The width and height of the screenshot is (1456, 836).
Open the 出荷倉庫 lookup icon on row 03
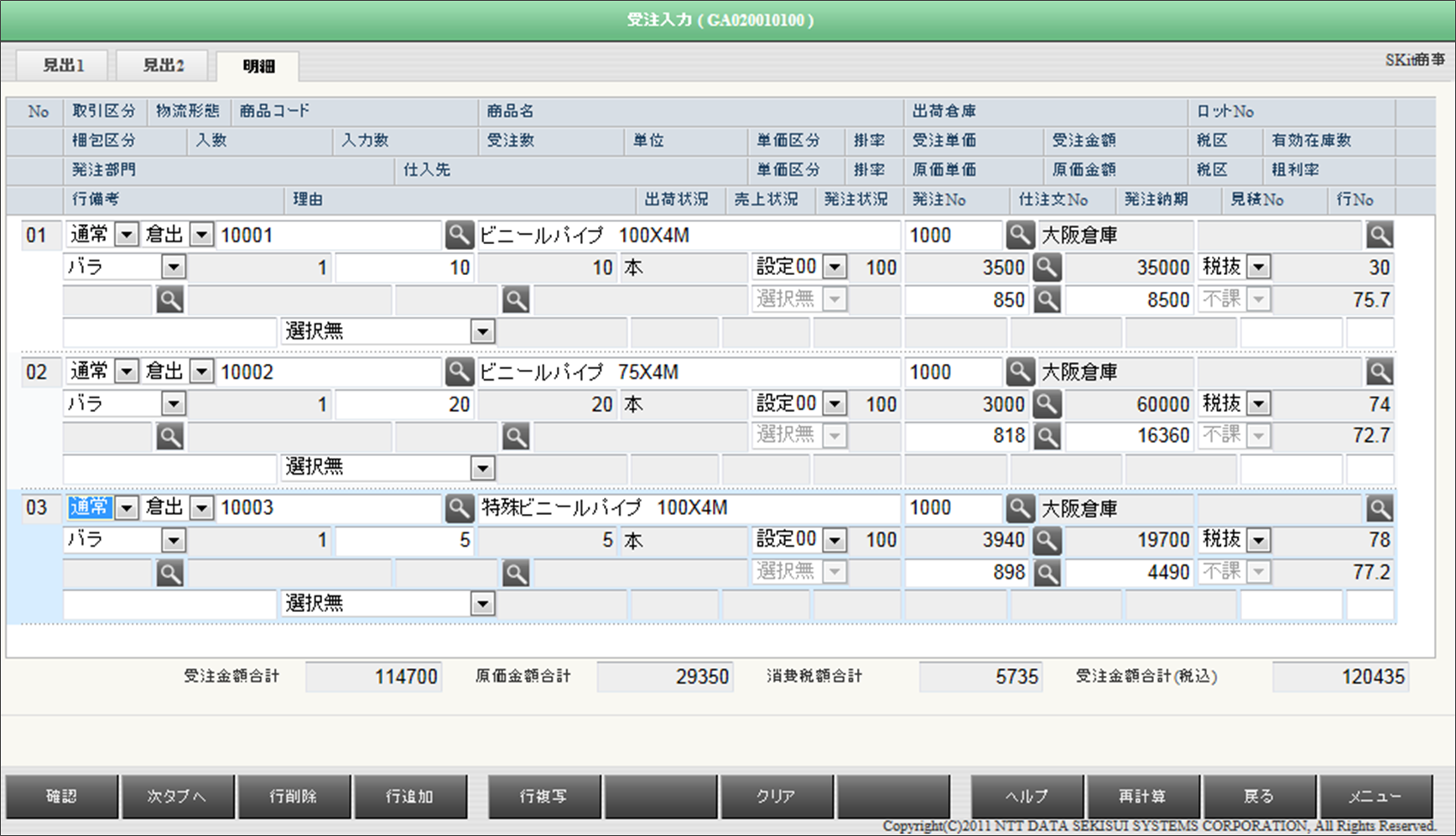(1020, 507)
